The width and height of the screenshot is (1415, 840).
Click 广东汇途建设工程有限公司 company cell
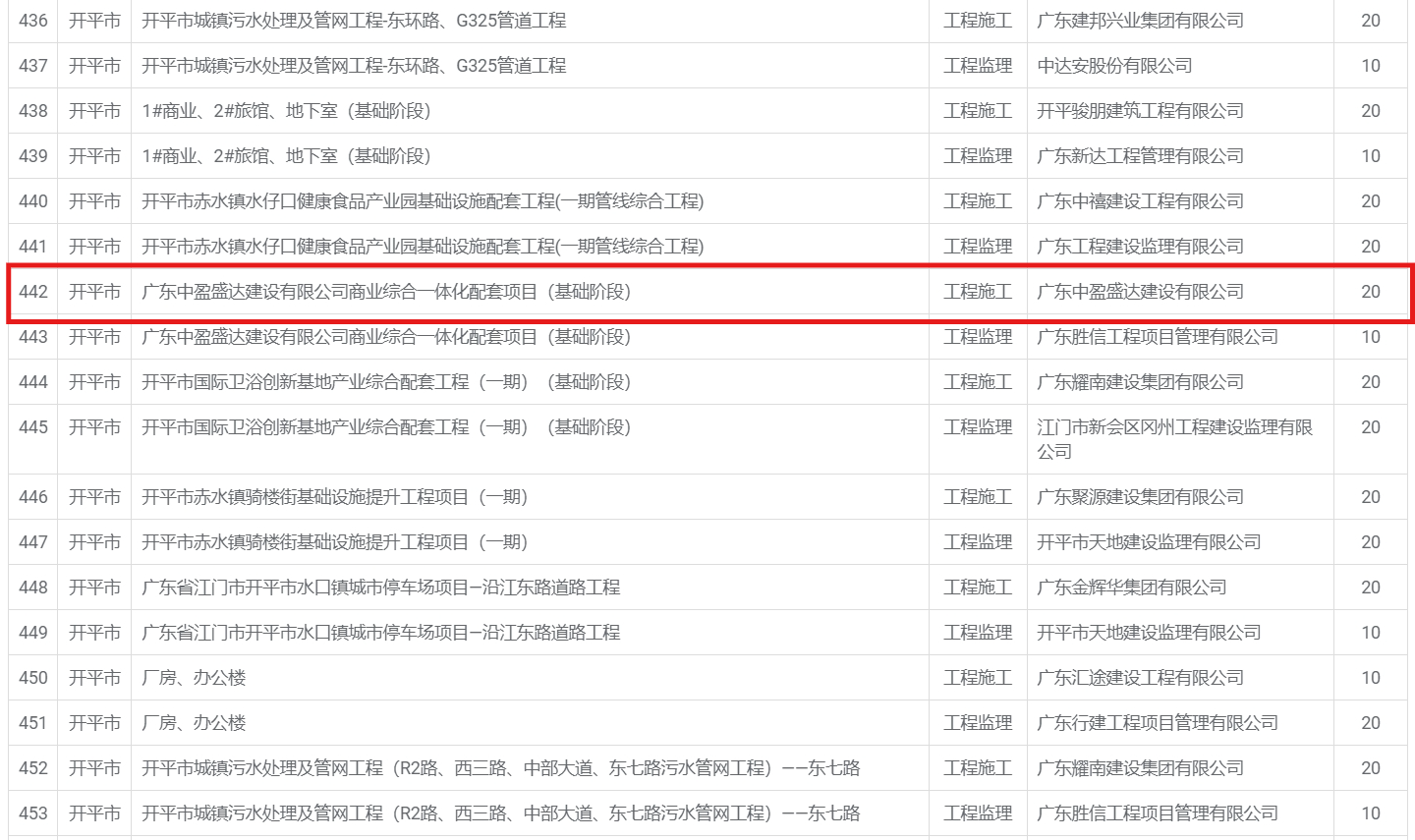(x=1140, y=678)
